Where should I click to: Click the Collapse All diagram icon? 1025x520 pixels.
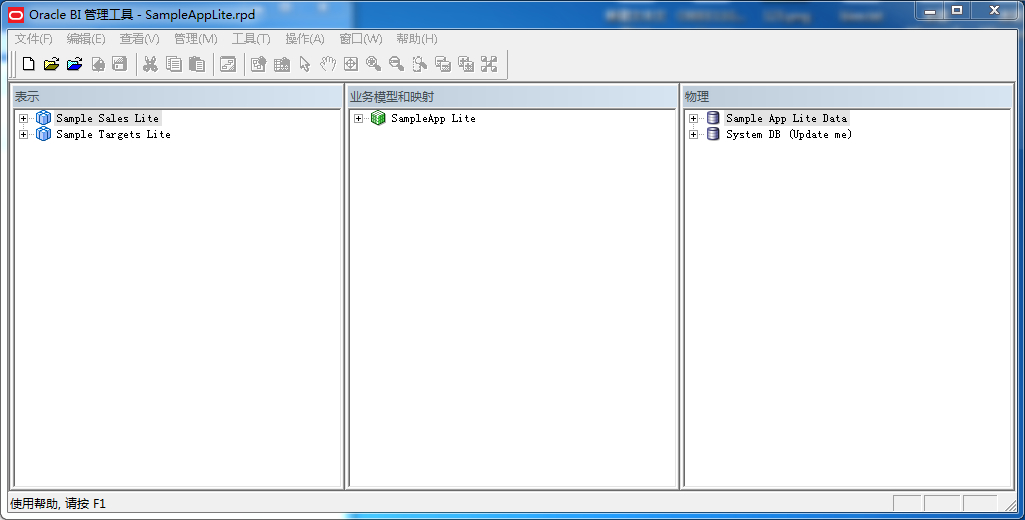click(x=443, y=63)
